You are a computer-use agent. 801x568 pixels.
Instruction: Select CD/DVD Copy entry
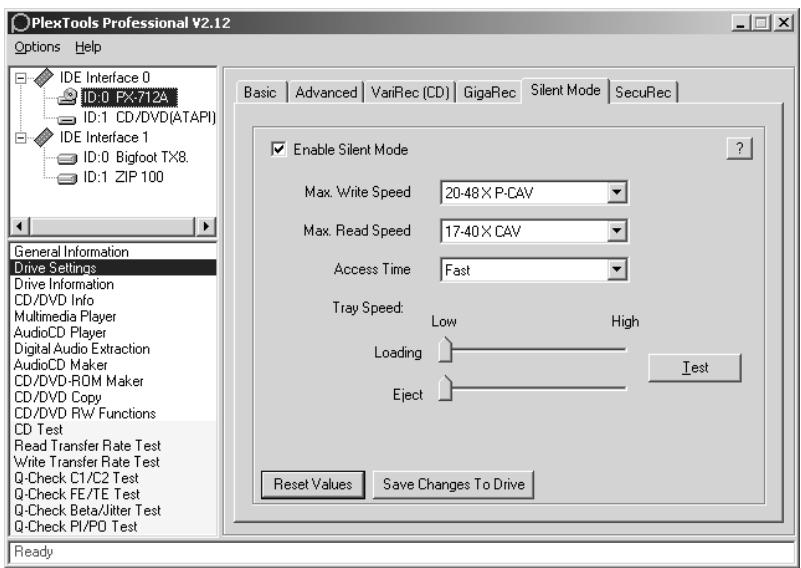pos(113,397)
